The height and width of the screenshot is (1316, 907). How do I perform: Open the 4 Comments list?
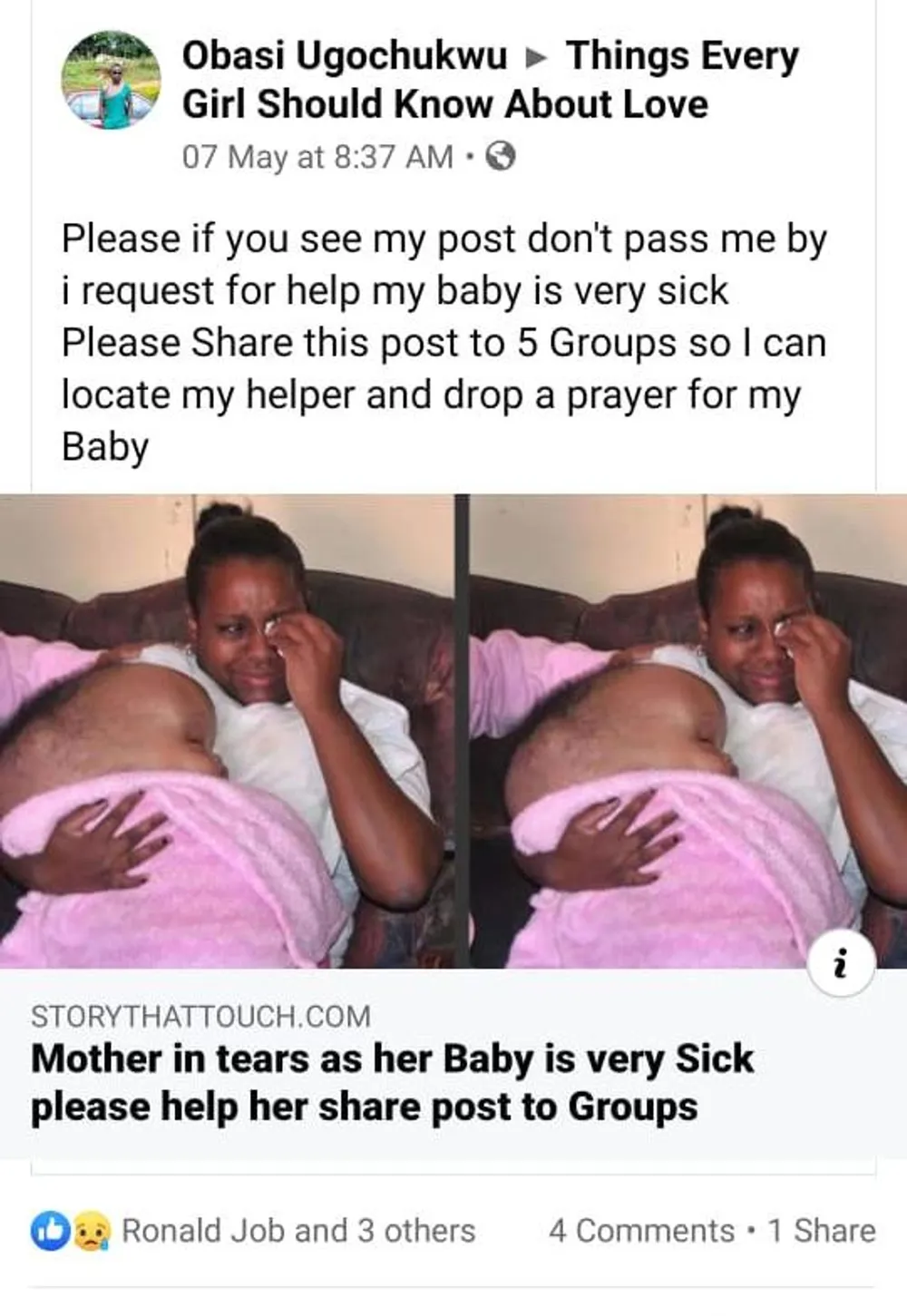click(x=641, y=1231)
